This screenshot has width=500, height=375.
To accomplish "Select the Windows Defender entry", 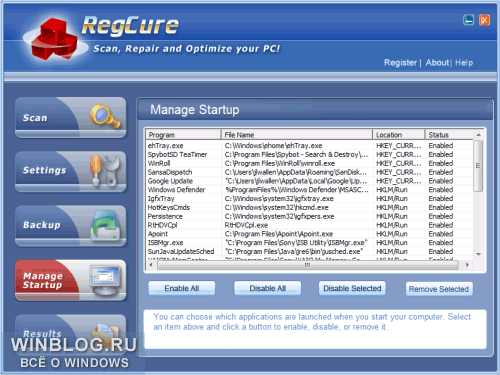I will tap(310, 190).
